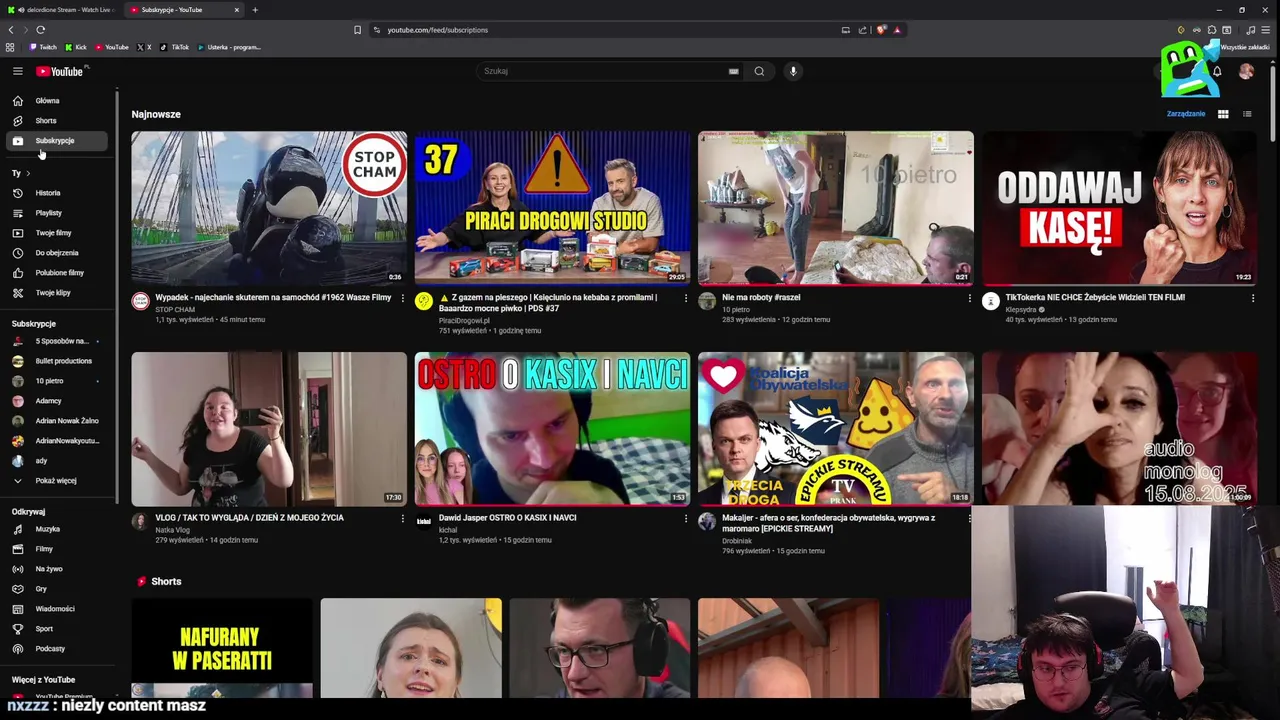The height and width of the screenshot is (720, 1280).
Task: Start voice search with the microphone
Action: tap(793, 71)
